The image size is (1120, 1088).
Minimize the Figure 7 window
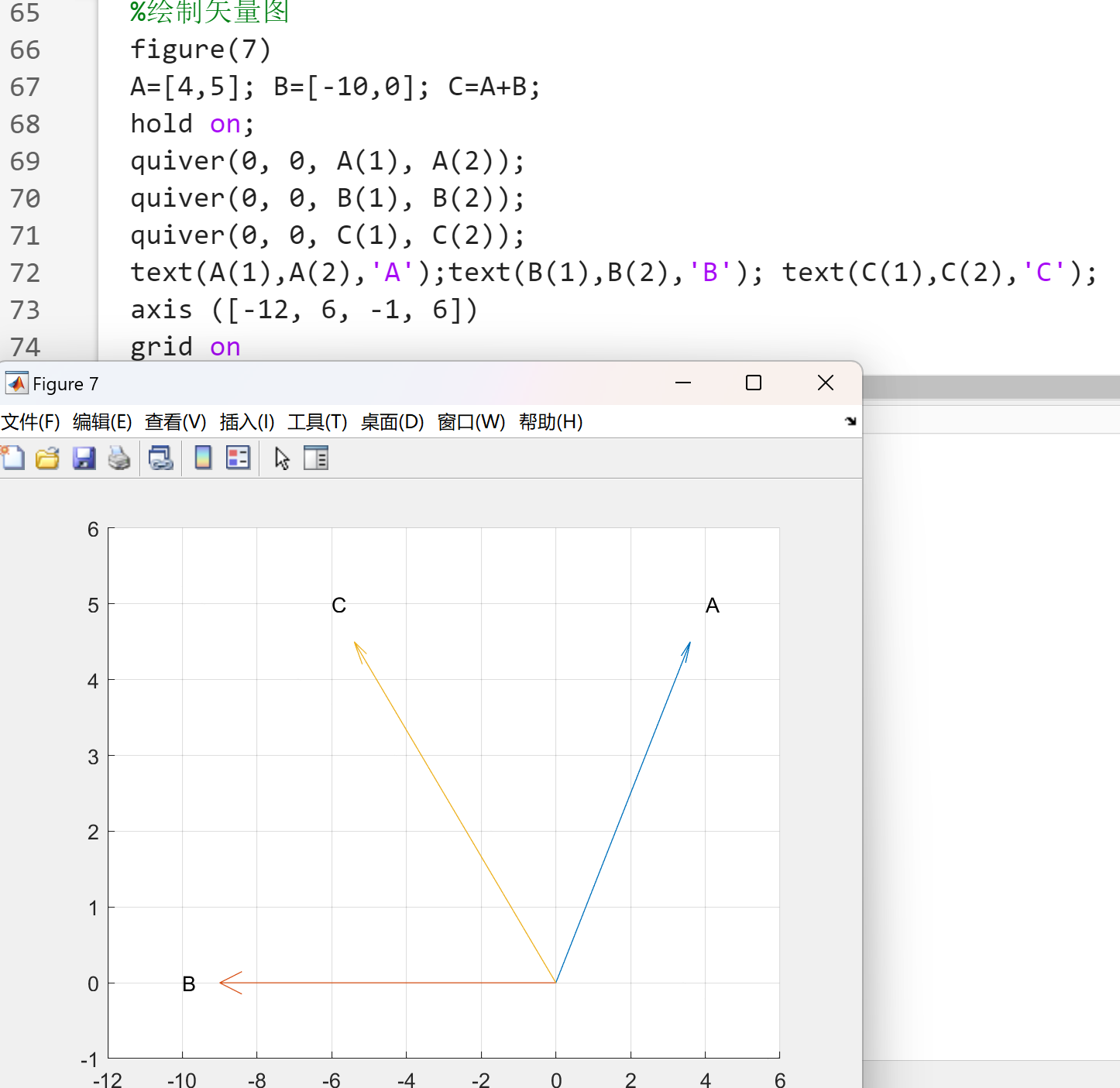[x=683, y=383]
